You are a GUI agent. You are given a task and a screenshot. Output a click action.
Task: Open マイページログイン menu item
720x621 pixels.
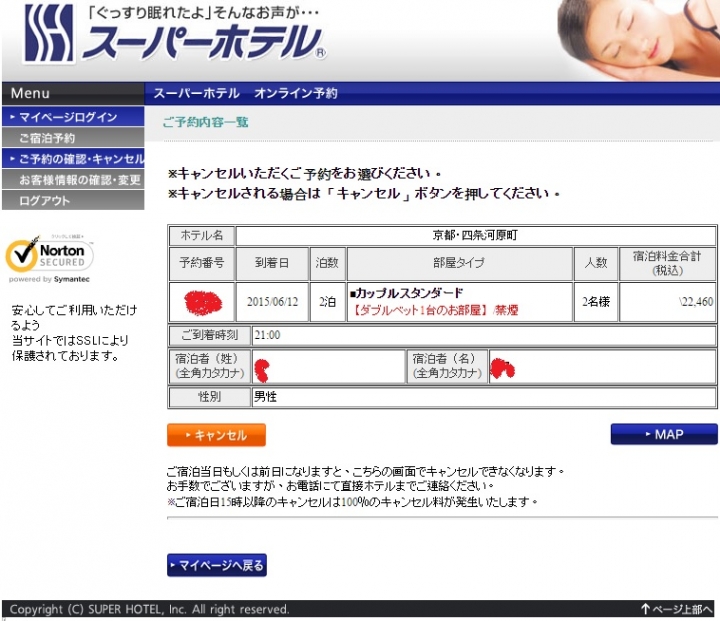click(x=73, y=117)
